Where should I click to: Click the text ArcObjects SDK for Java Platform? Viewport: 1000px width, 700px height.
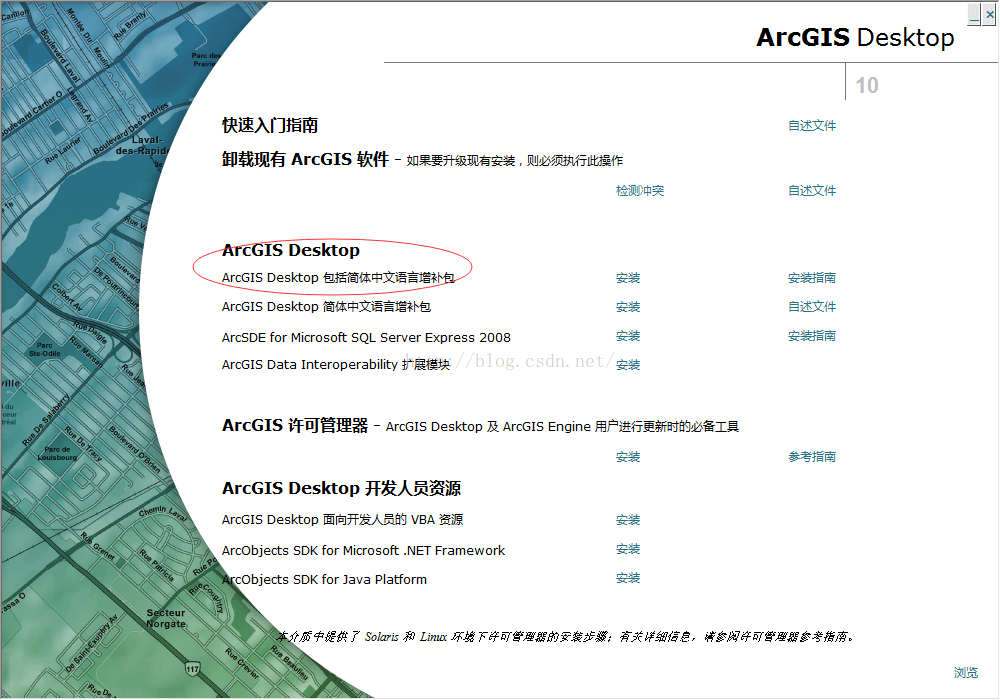[x=325, y=580]
